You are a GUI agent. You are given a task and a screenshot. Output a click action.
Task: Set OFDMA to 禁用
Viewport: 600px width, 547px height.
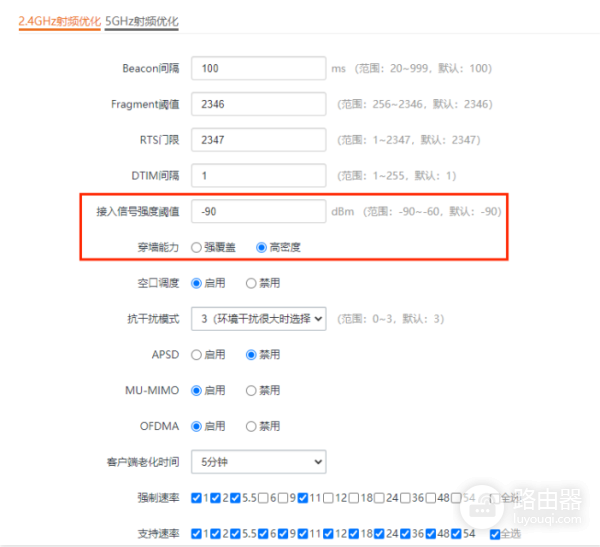point(252,425)
